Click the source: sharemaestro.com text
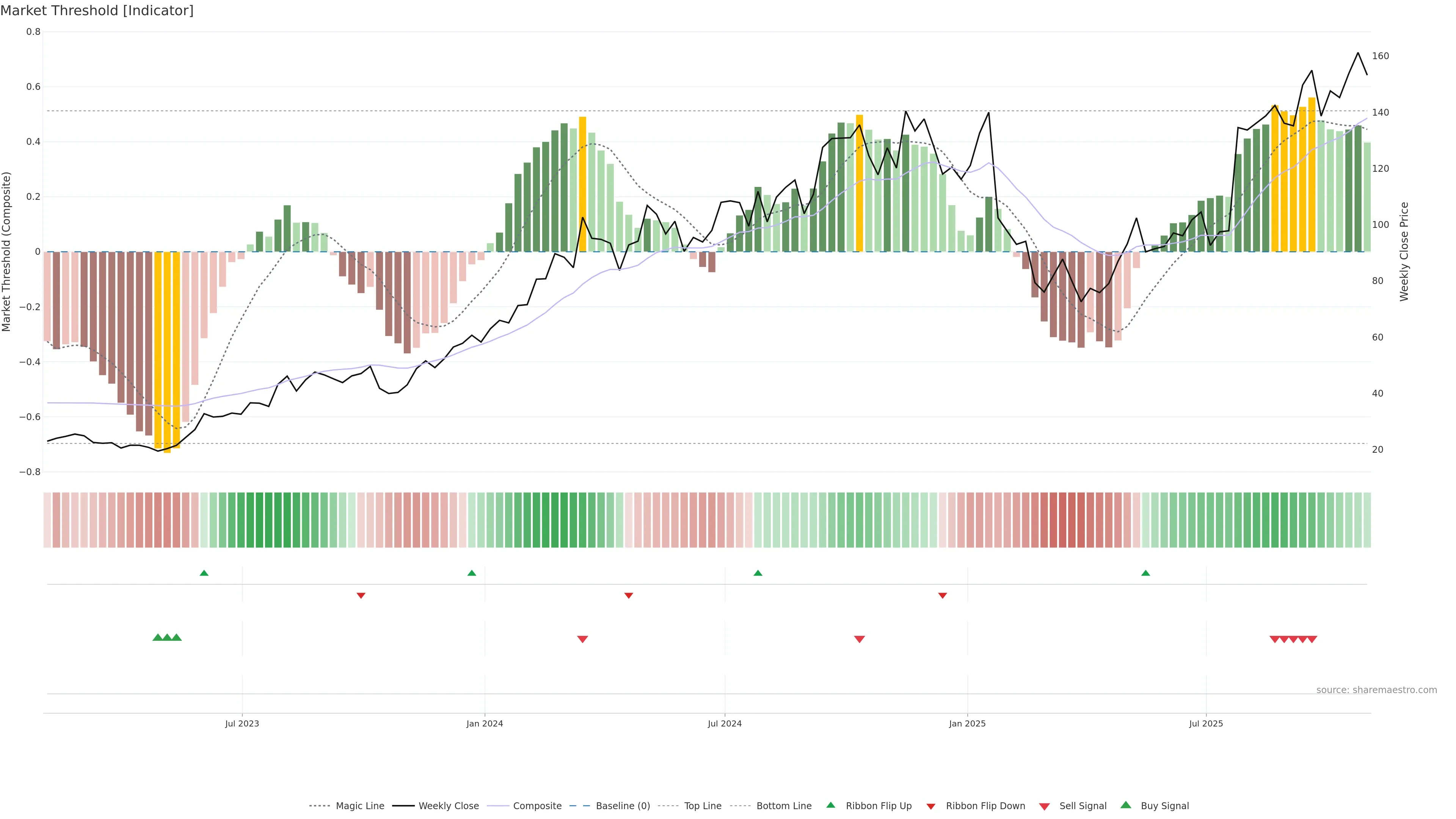 [1376, 690]
